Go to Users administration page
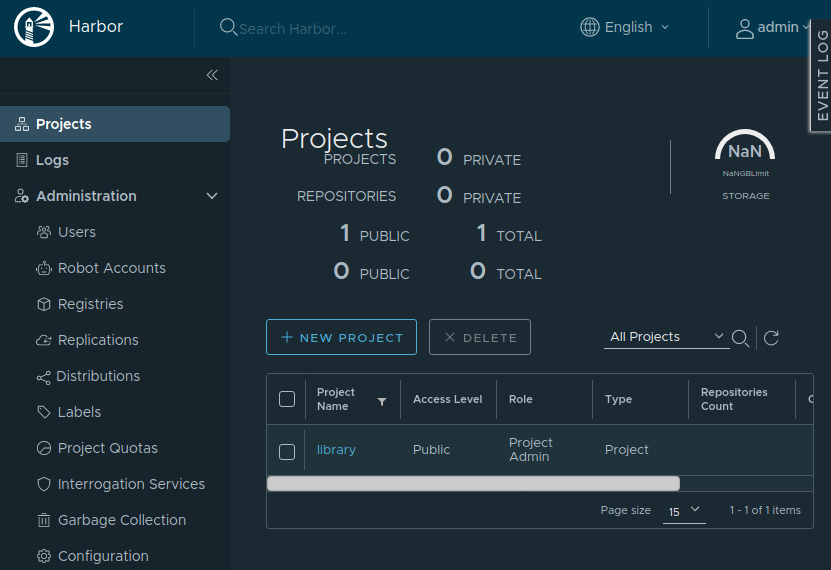The height and width of the screenshot is (570, 831). pyautogui.click(x=77, y=232)
